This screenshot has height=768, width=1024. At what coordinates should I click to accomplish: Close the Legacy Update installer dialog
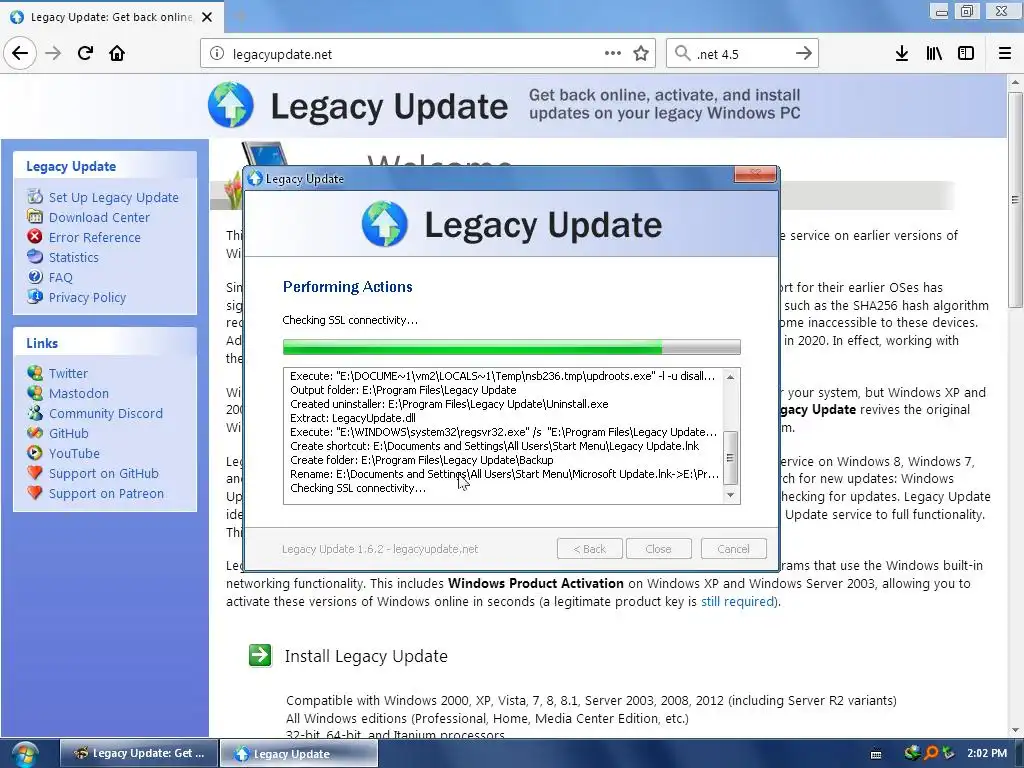(x=755, y=174)
